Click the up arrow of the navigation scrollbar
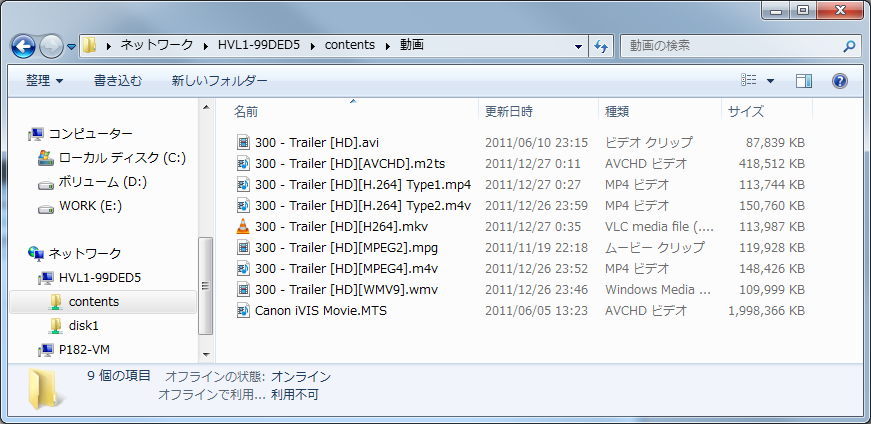Screen dimensions: 871x424 pos(206,108)
